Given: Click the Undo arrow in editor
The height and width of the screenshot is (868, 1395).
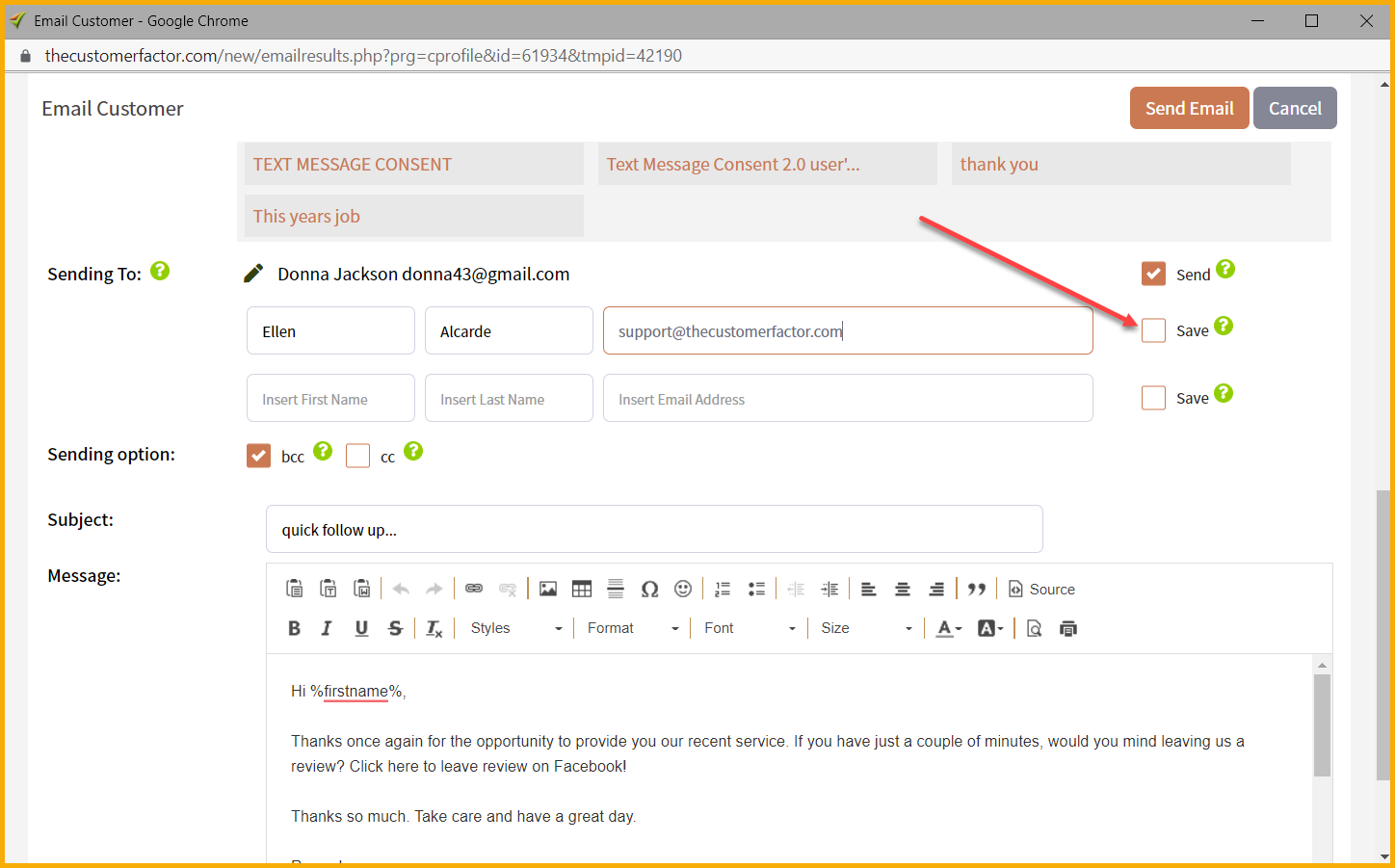Looking at the screenshot, I should coord(402,589).
